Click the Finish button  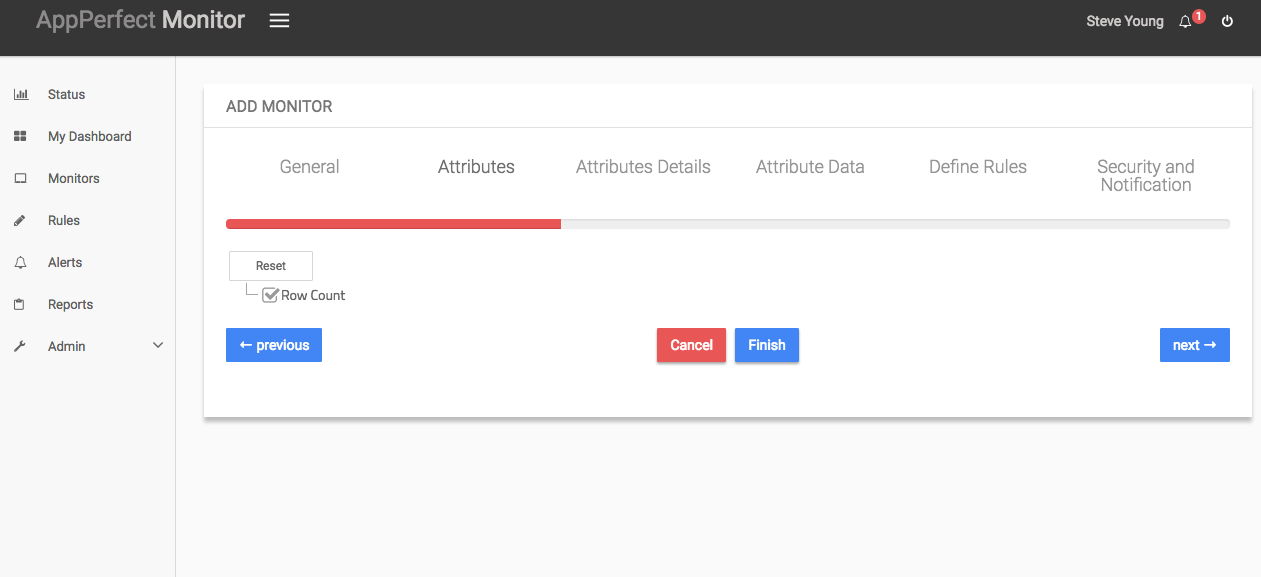click(767, 345)
